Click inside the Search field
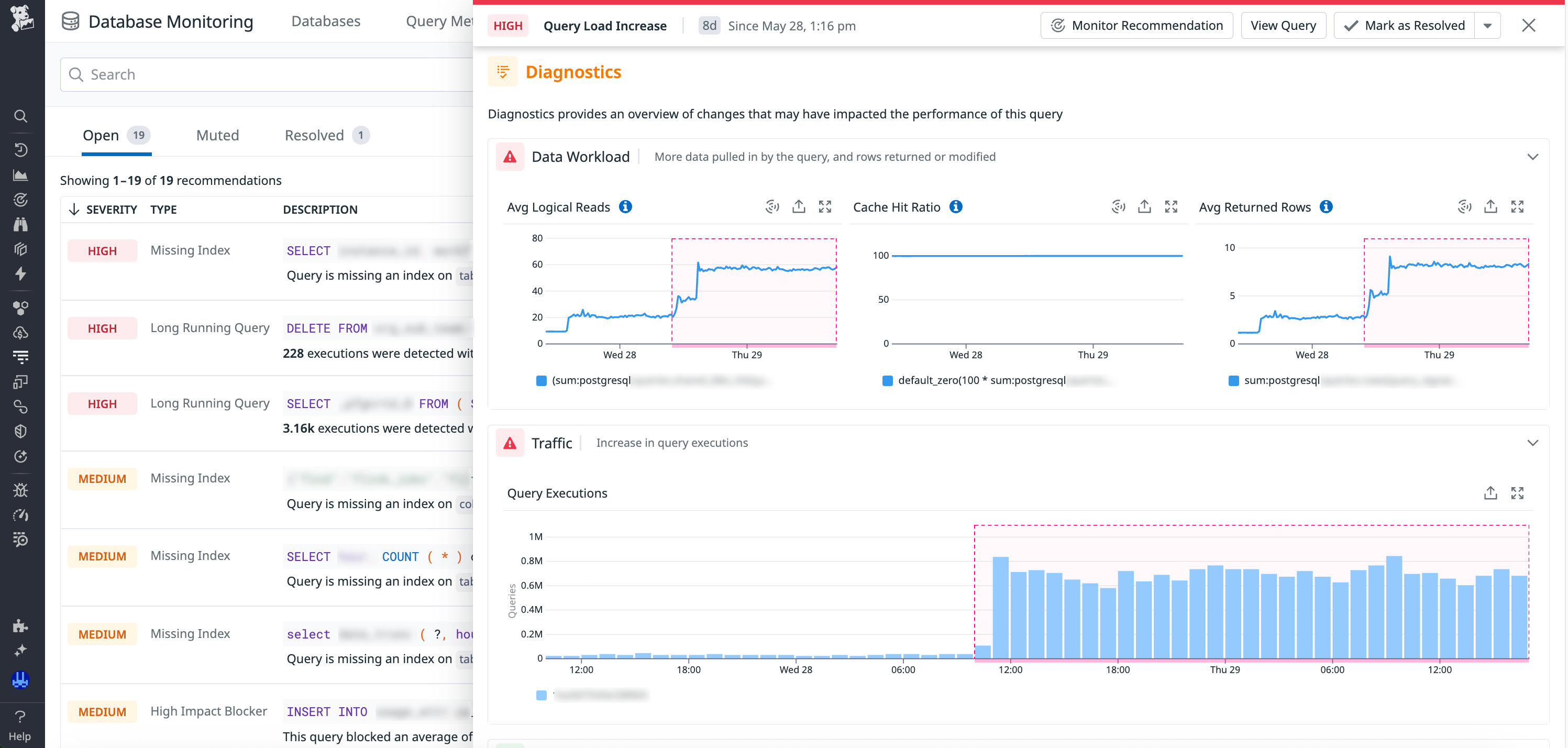Viewport: 1568px width, 748px height. tap(244, 74)
